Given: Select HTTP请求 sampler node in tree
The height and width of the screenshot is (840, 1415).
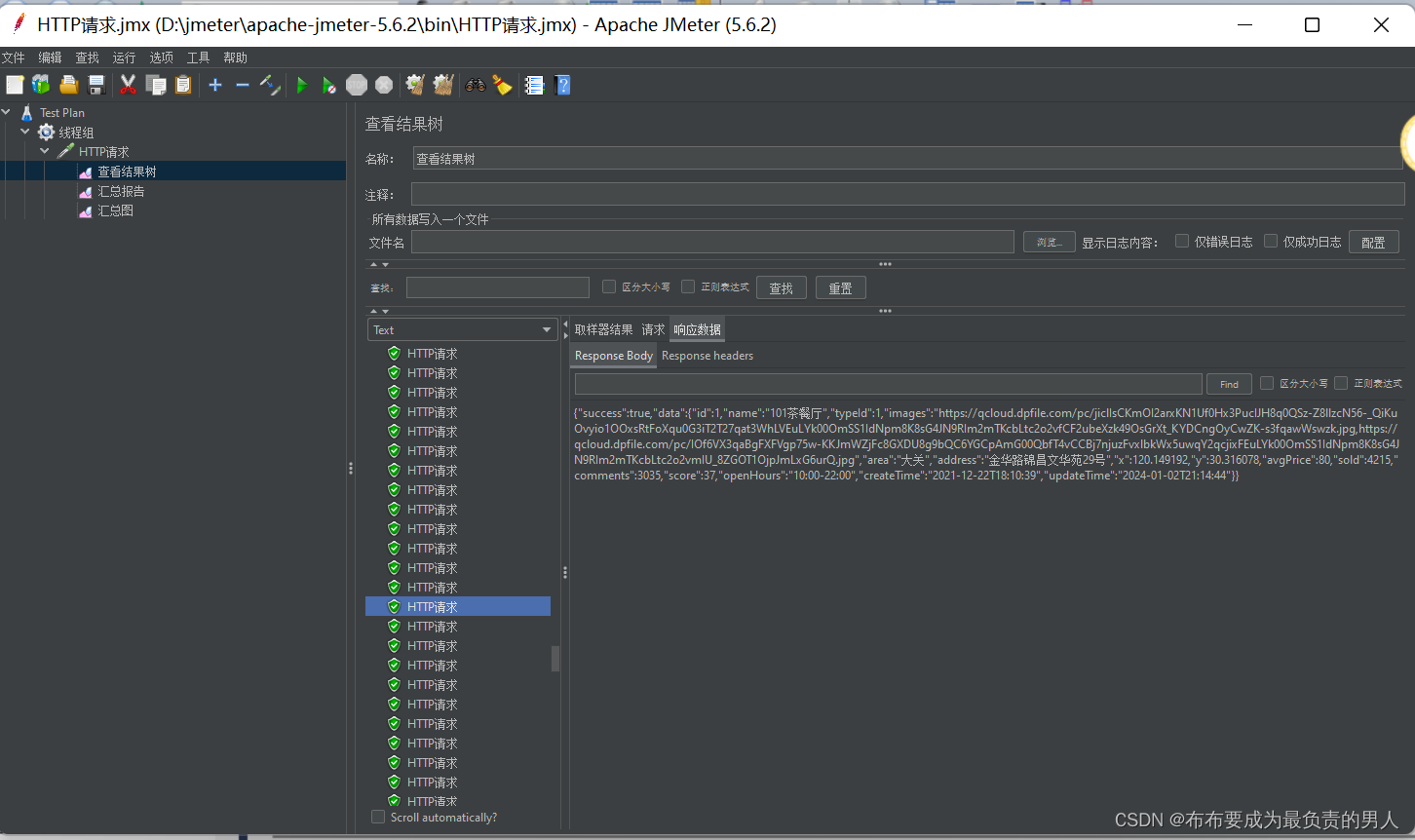Looking at the screenshot, I should click(103, 152).
